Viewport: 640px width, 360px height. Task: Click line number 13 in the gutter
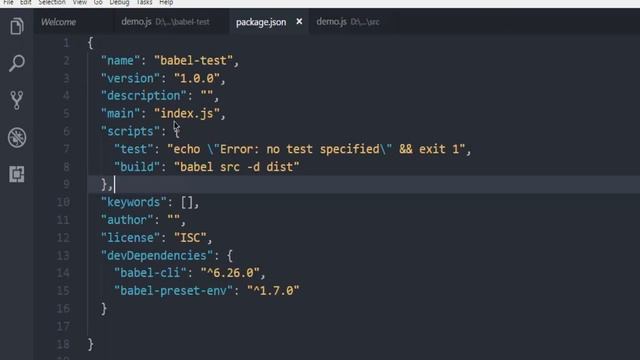click(63, 256)
